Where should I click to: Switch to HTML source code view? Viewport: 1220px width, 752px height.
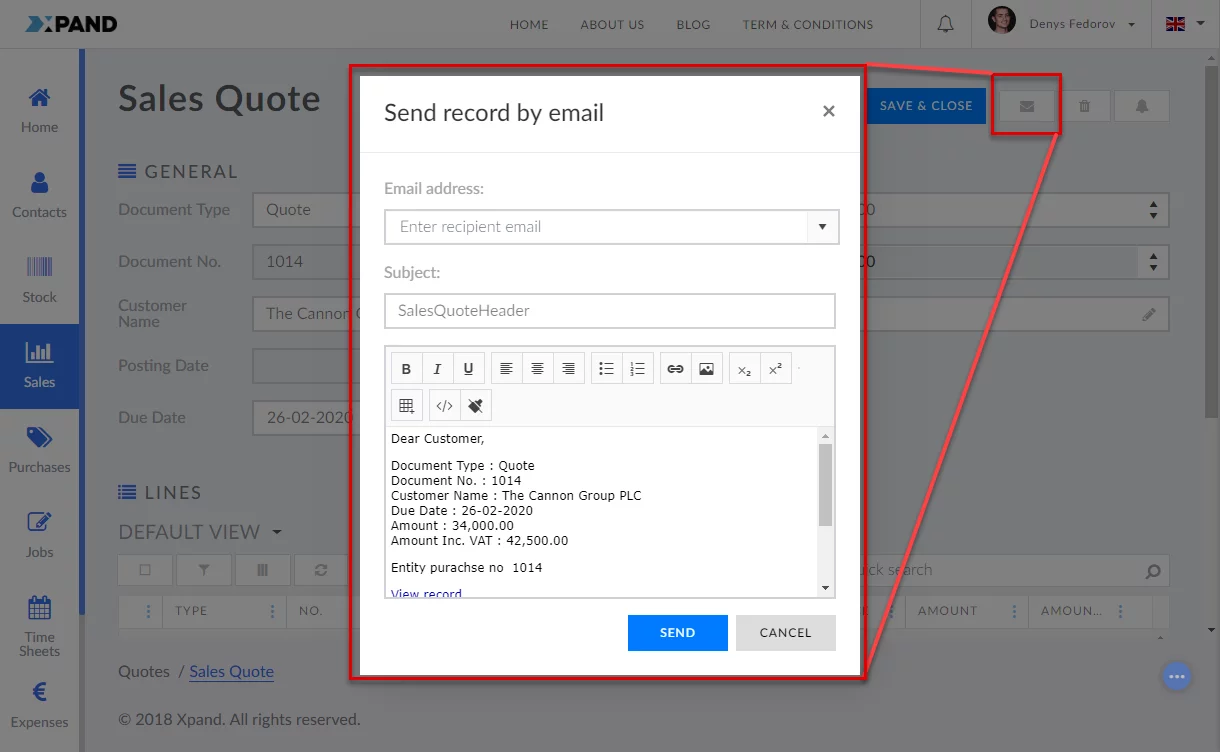point(445,405)
